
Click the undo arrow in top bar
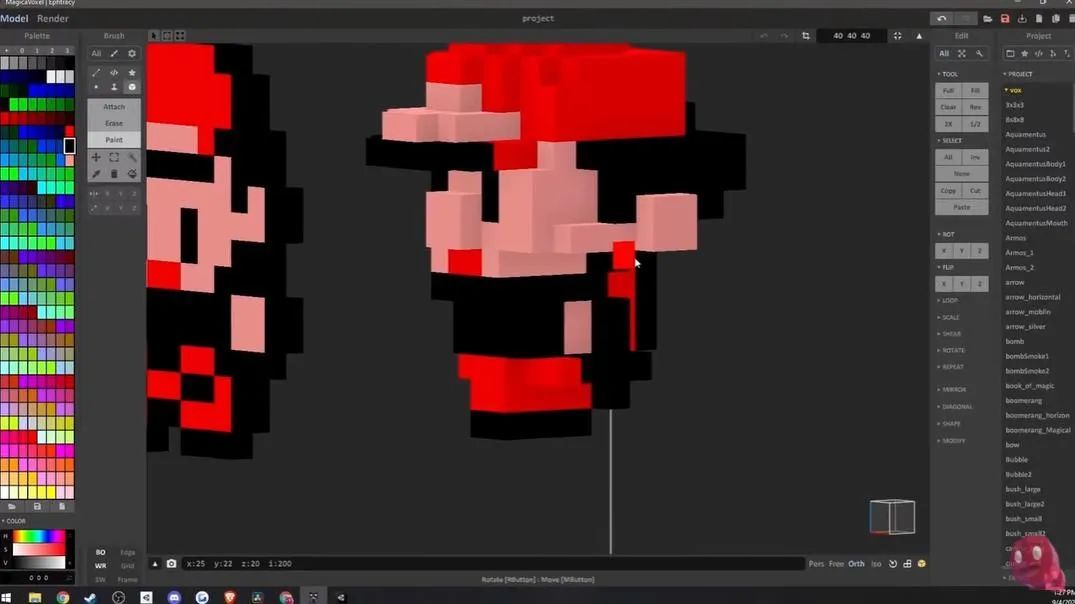[x=942, y=19]
